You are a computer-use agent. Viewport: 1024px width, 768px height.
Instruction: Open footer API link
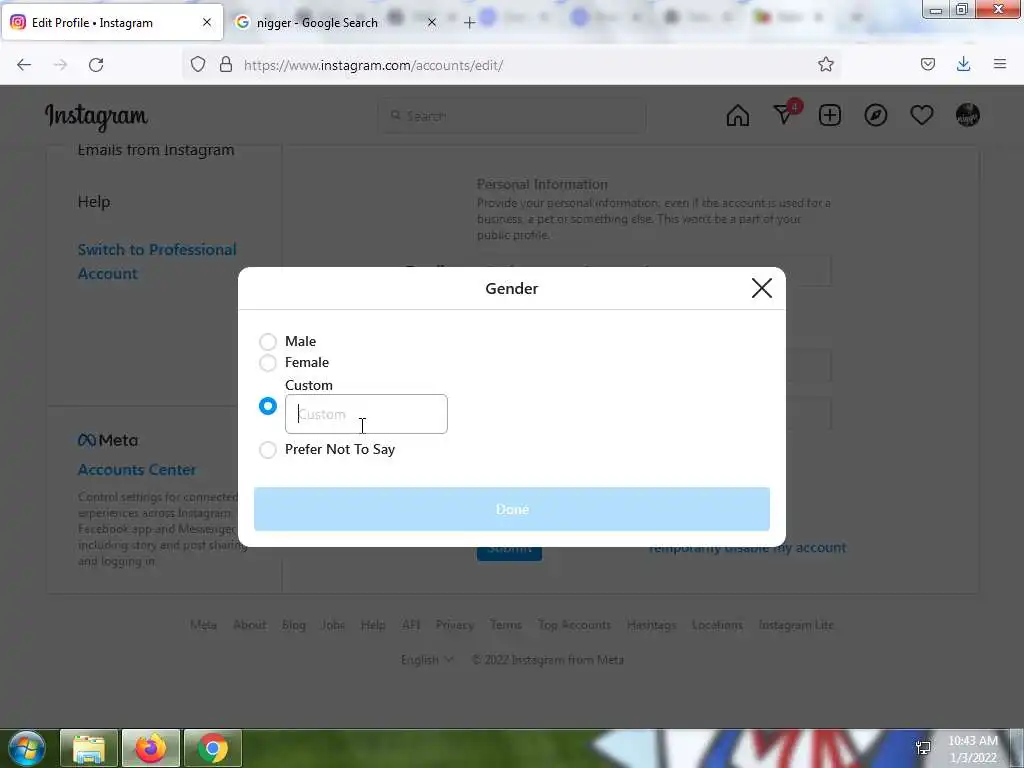click(411, 625)
